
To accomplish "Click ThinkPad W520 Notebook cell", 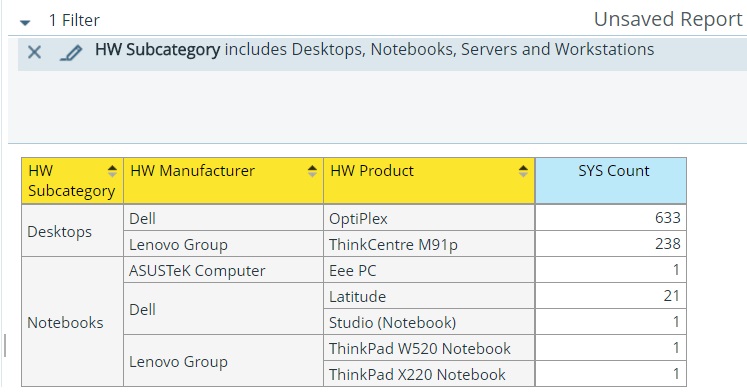I will [429, 348].
